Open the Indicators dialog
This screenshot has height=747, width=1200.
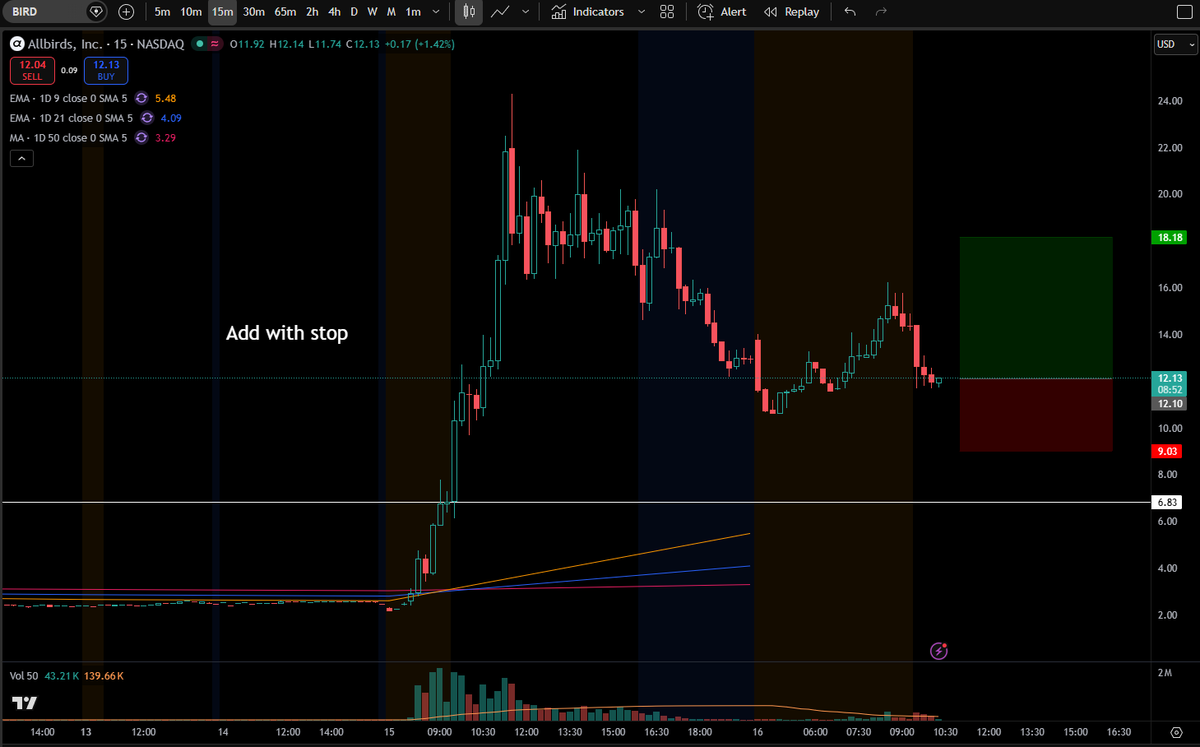pos(588,12)
